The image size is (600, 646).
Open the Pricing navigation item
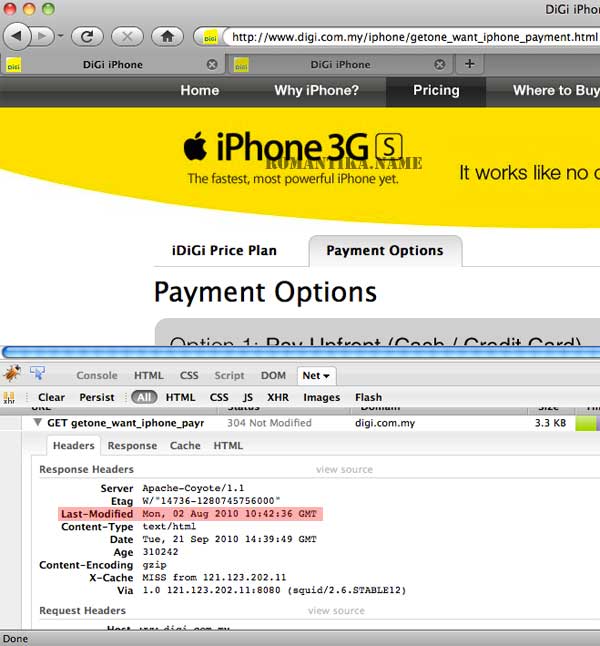[x=436, y=90]
